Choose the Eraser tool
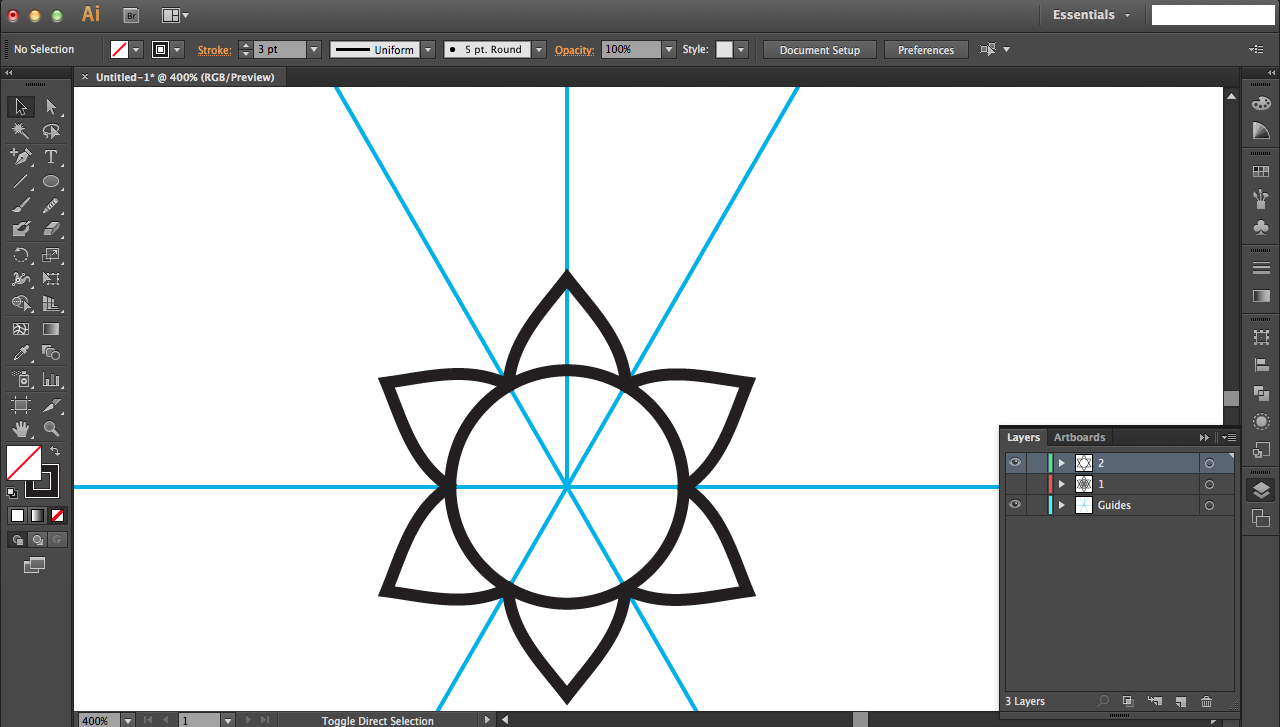Image resolution: width=1280 pixels, height=727 pixels. tap(51, 230)
